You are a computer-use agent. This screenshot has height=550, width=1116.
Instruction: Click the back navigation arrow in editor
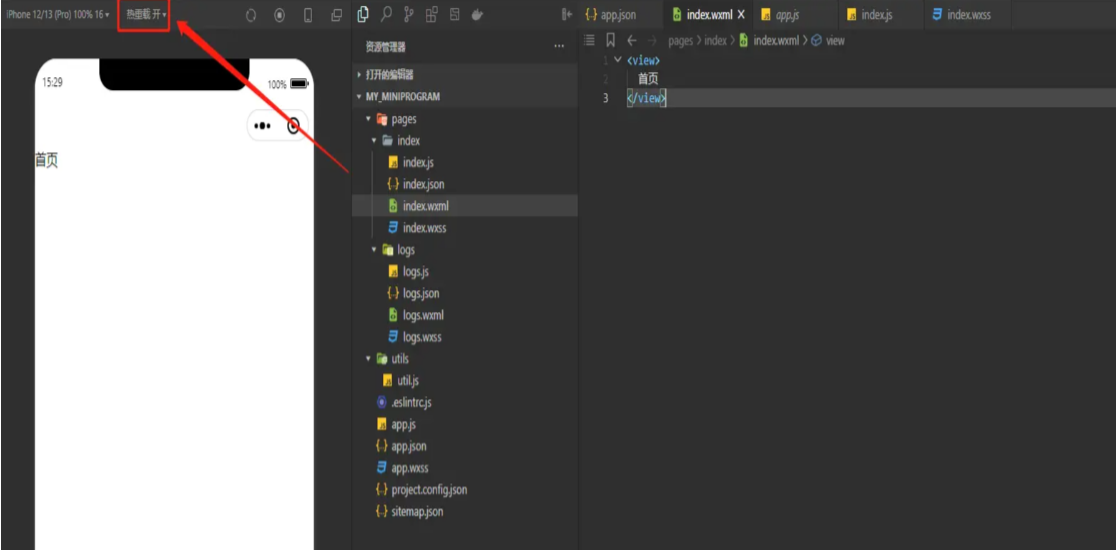coord(632,41)
